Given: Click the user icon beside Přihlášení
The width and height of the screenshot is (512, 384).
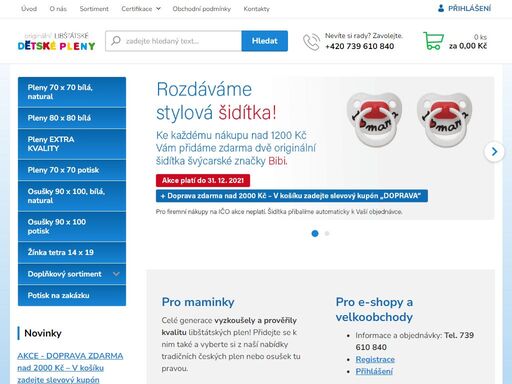Looking at the screenshot, I should click(x=441, y=8).
